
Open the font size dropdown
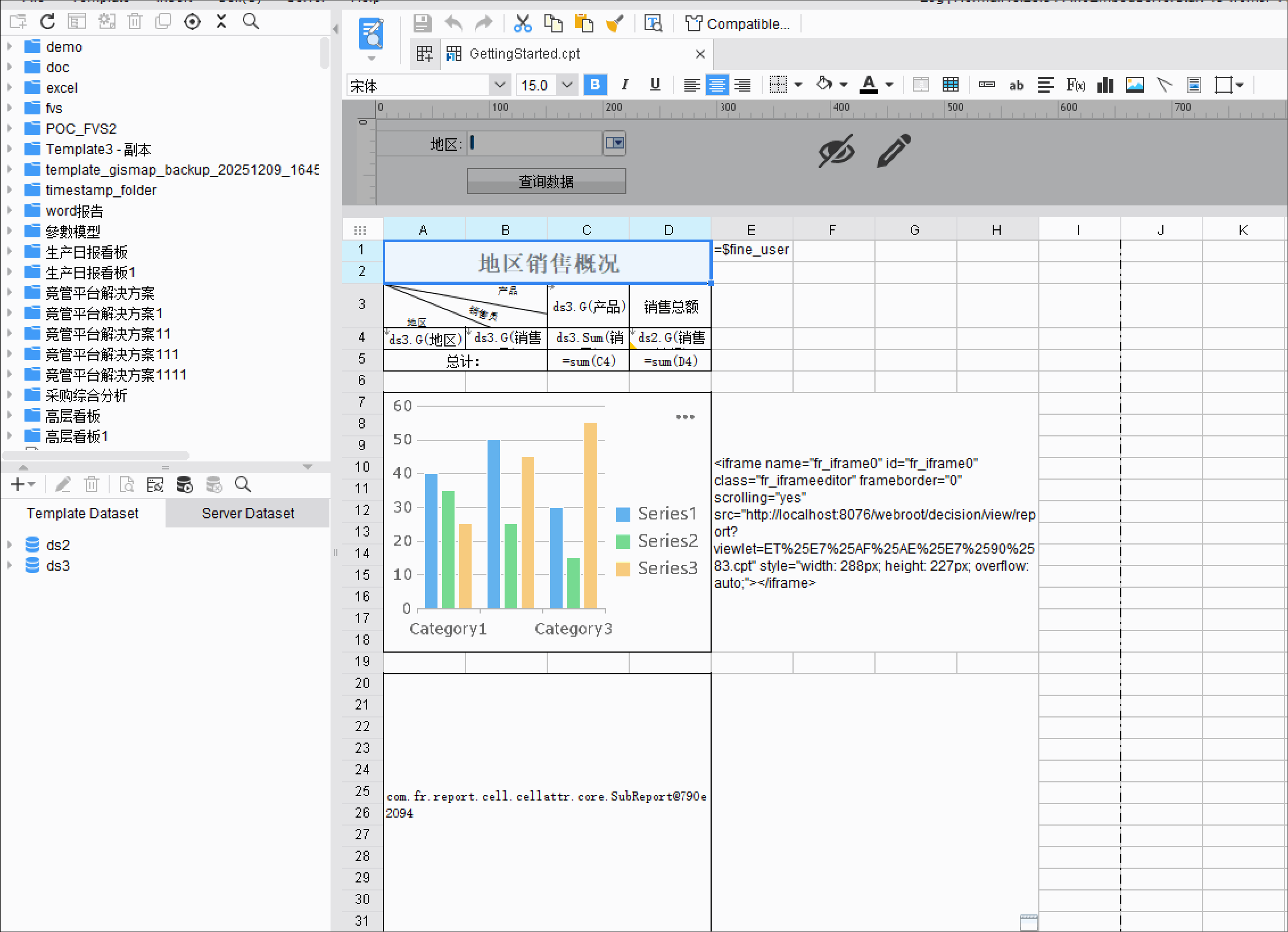tap(567, 85)
